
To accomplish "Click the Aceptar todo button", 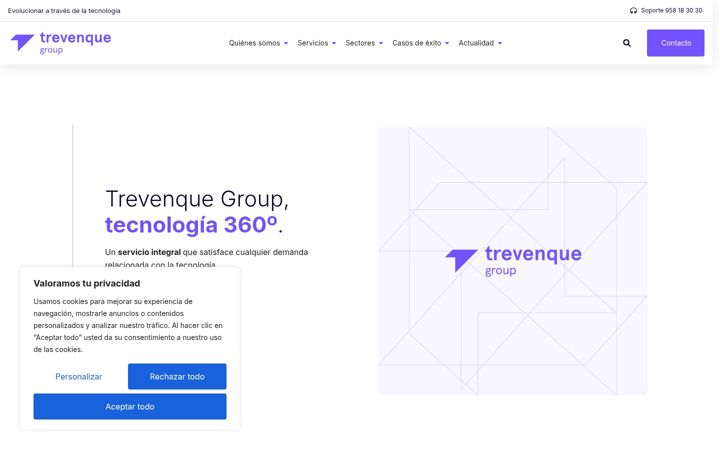I will 130,406.
